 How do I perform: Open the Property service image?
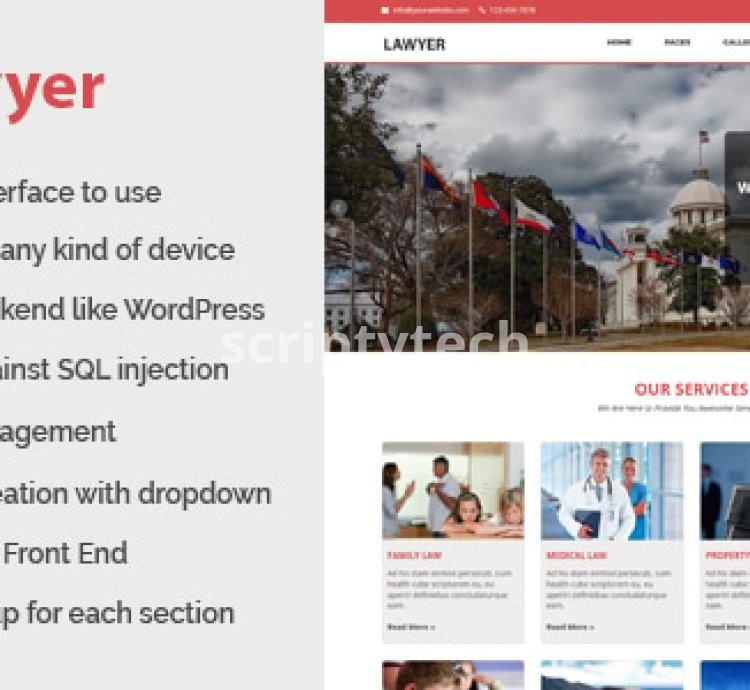point(725,490)
